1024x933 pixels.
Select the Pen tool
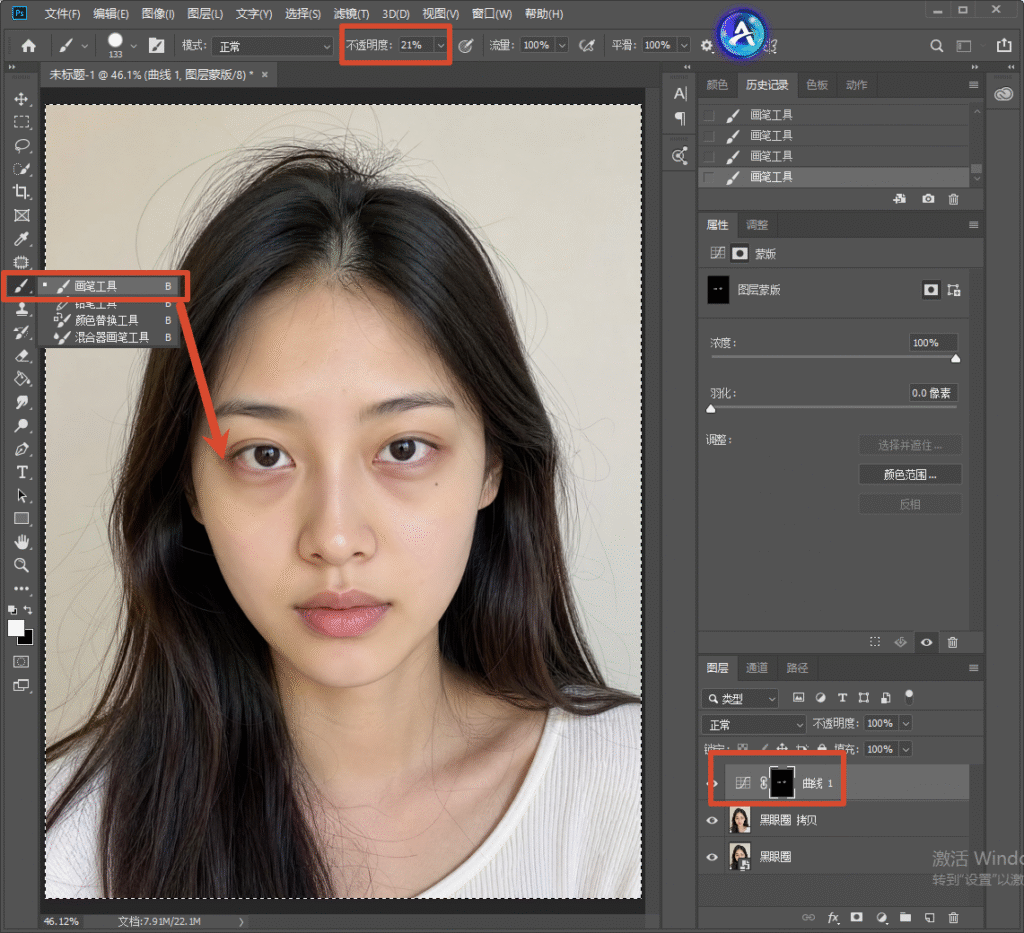pos(21,449)
